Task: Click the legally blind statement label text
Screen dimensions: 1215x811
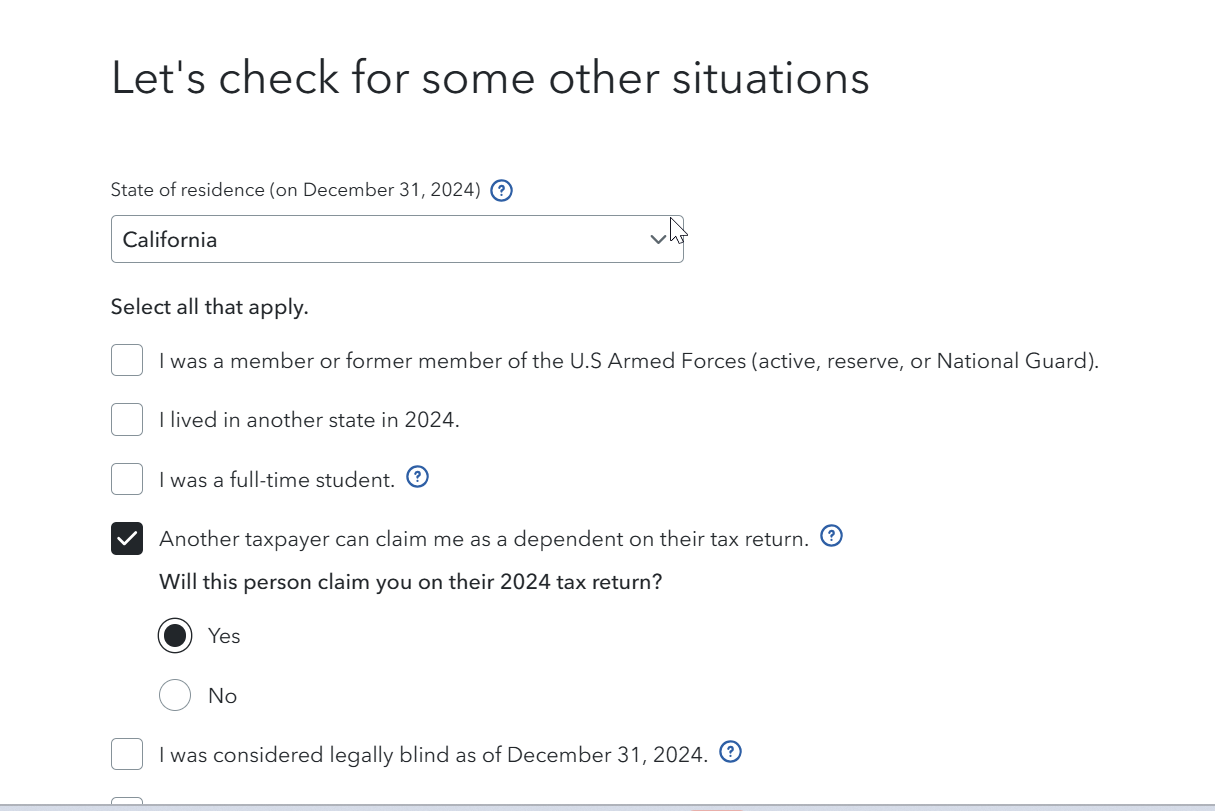Action: tap(433, 755)
